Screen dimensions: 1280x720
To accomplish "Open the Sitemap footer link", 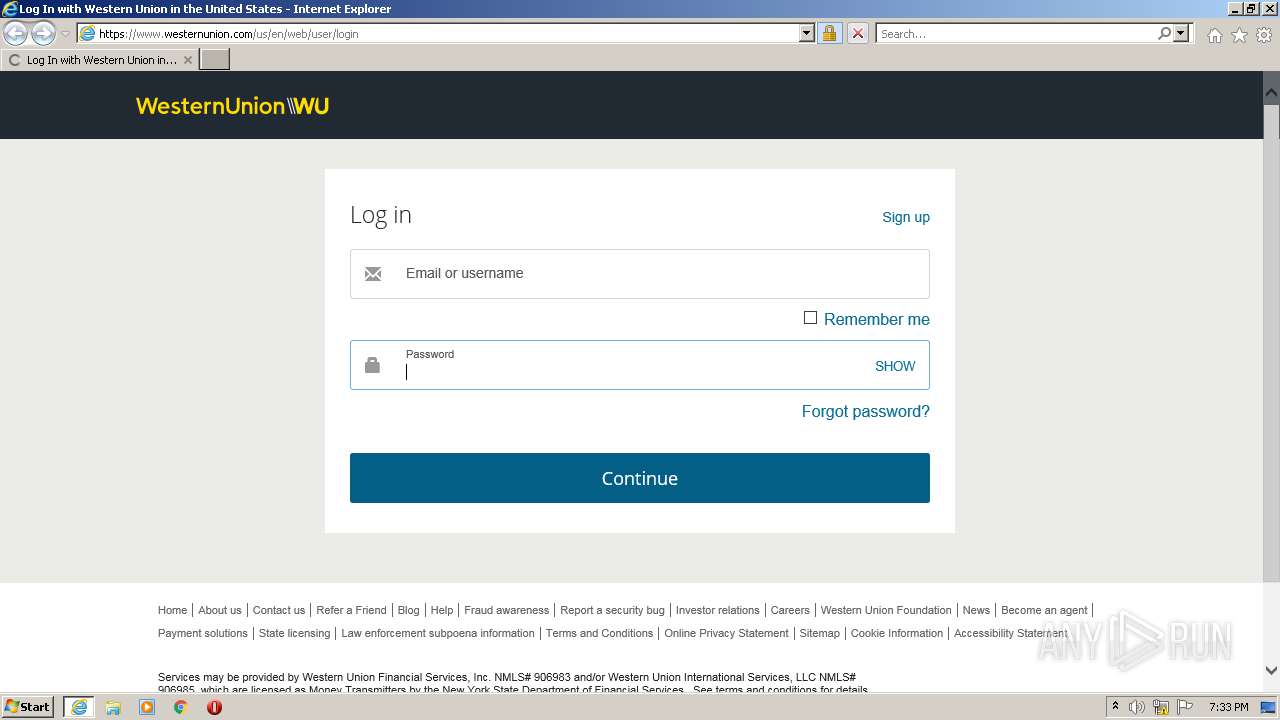I will [820, 633].
